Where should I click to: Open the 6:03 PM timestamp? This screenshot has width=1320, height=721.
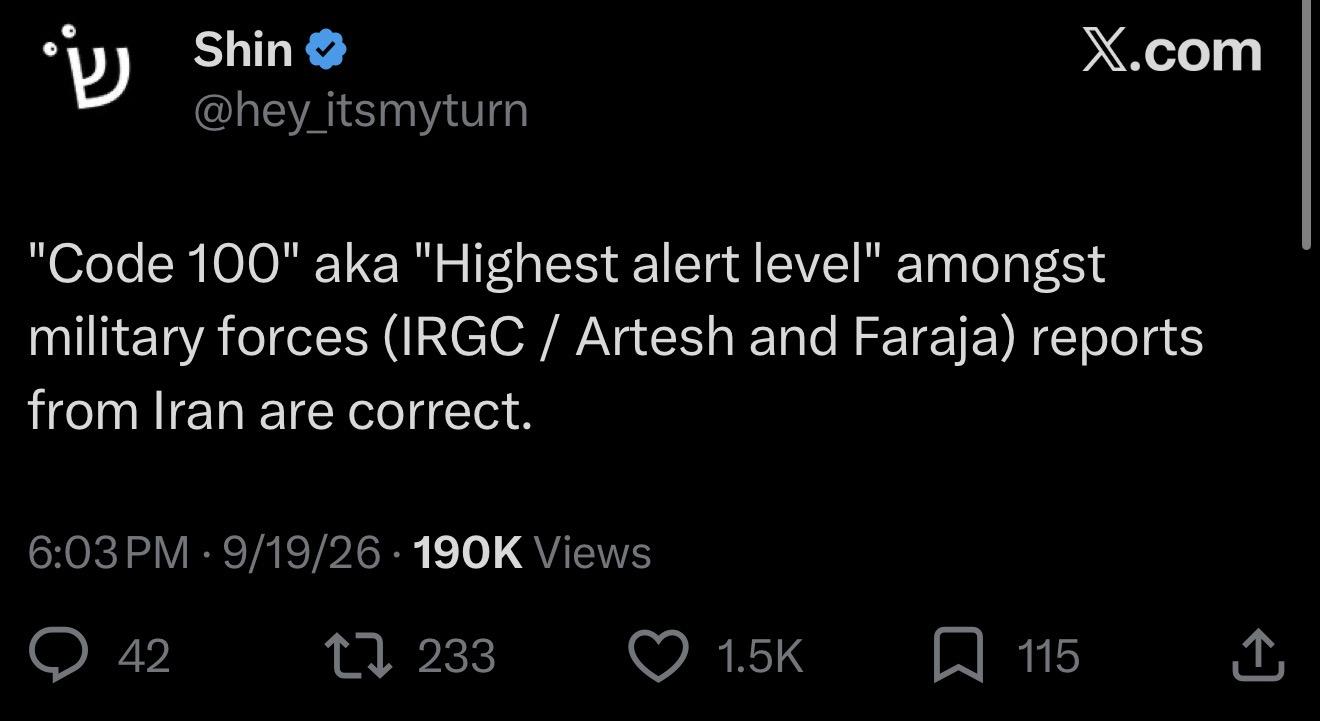pos(108,552)
